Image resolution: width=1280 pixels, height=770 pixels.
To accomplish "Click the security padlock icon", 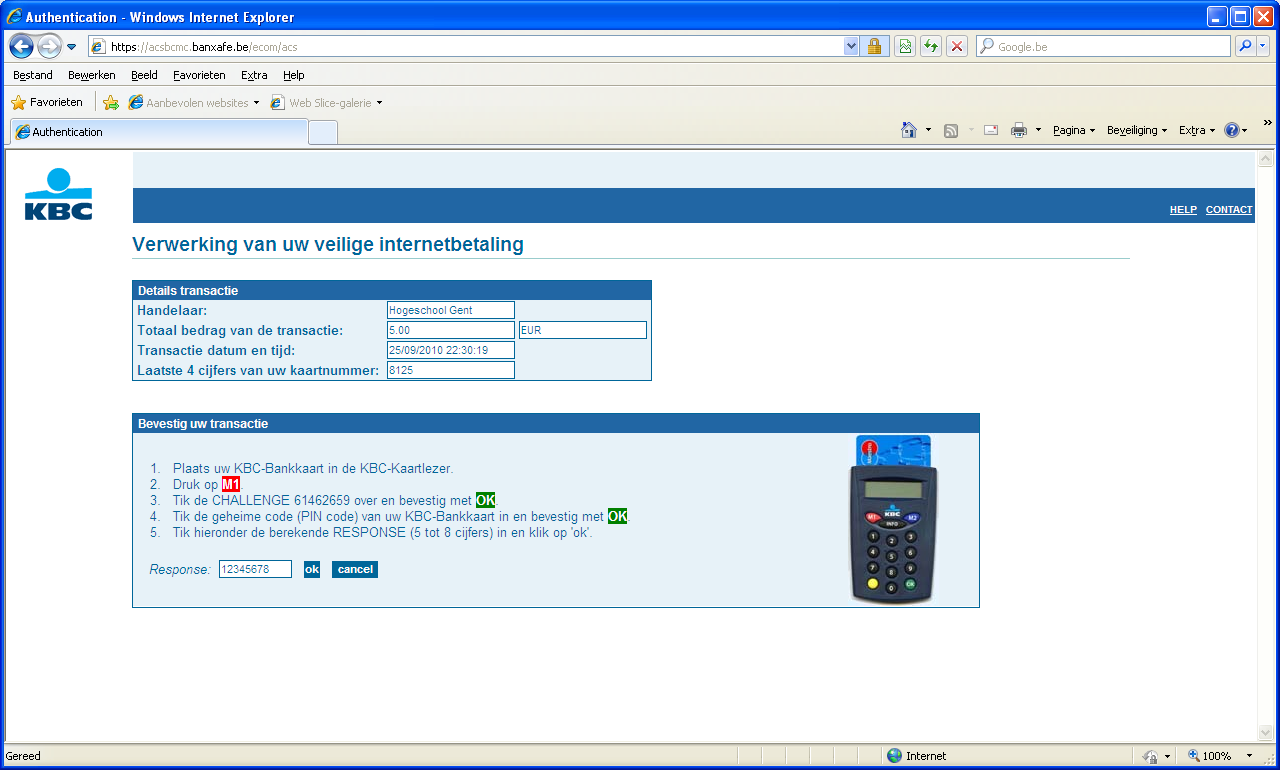I will [875, 46].
